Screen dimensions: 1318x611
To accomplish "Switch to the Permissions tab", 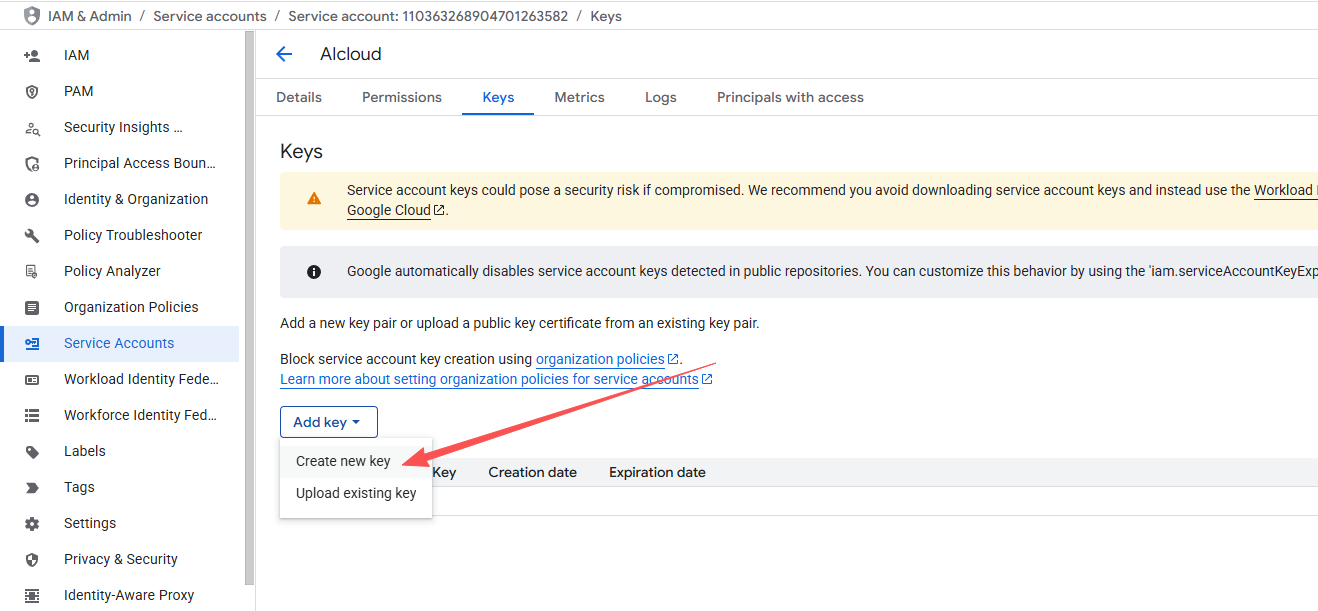I will (401, 97).
